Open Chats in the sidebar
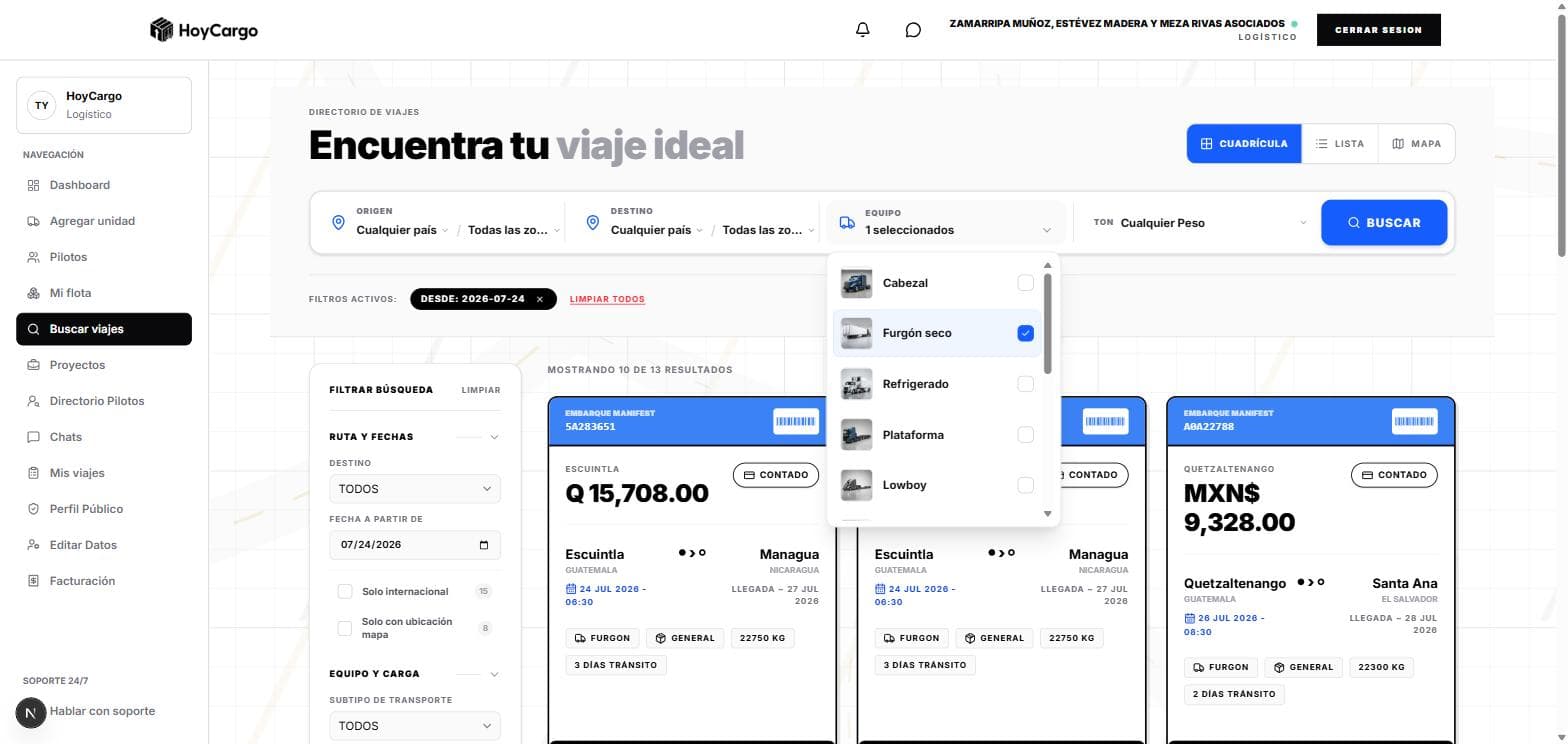Screen dimensions: 1568x744 (x=104, y=437)
